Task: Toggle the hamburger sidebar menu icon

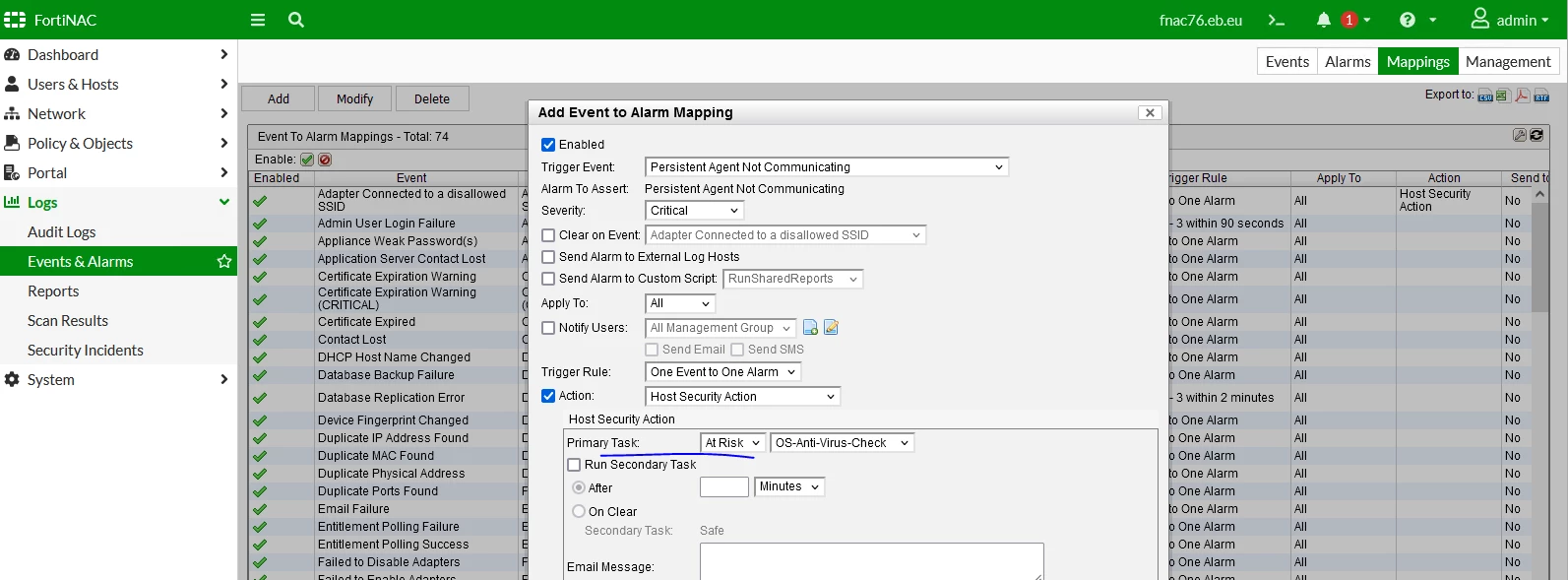Action: [x=258, y=20]
